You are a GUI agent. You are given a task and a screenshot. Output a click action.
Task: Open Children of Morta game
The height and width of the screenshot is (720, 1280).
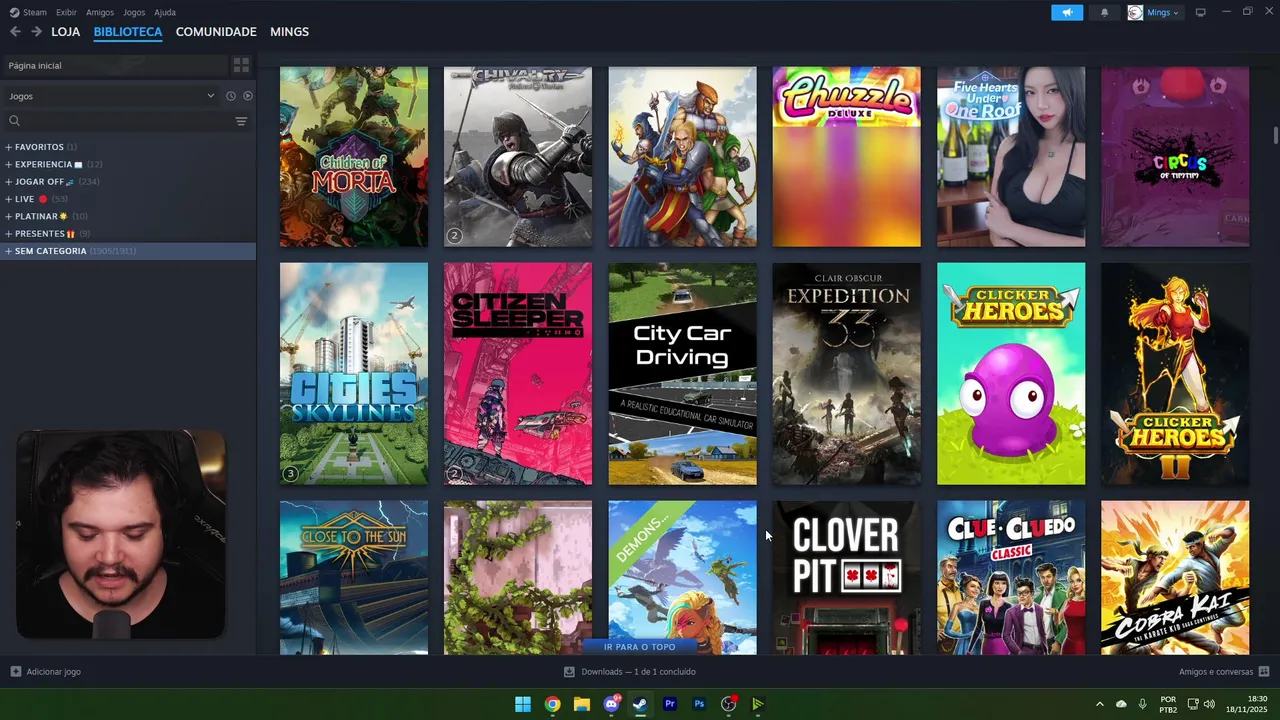tap(354, 156)
